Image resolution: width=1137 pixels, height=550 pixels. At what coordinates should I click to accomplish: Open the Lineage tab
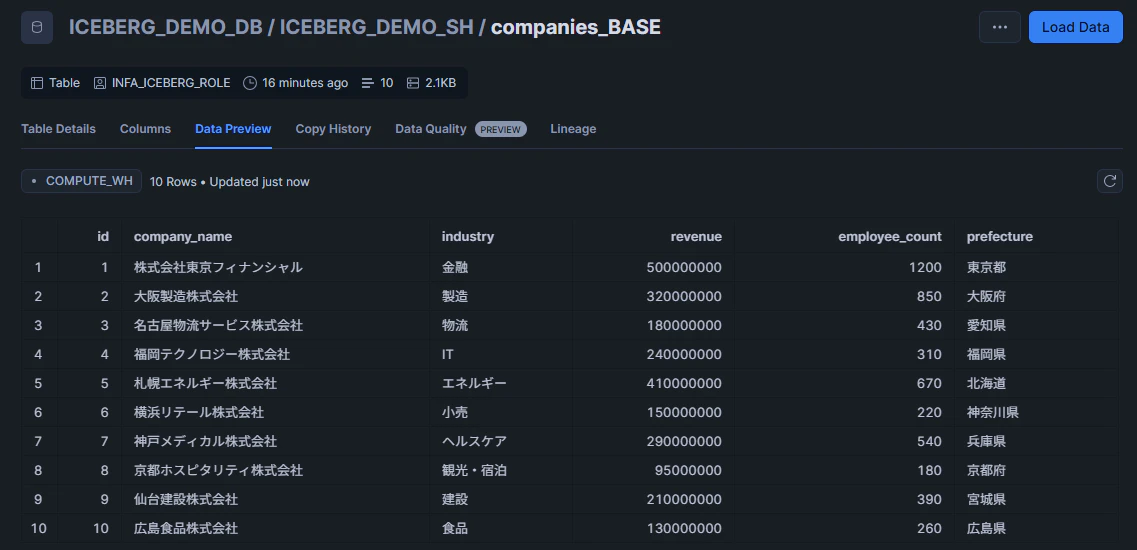click(573, 128)
